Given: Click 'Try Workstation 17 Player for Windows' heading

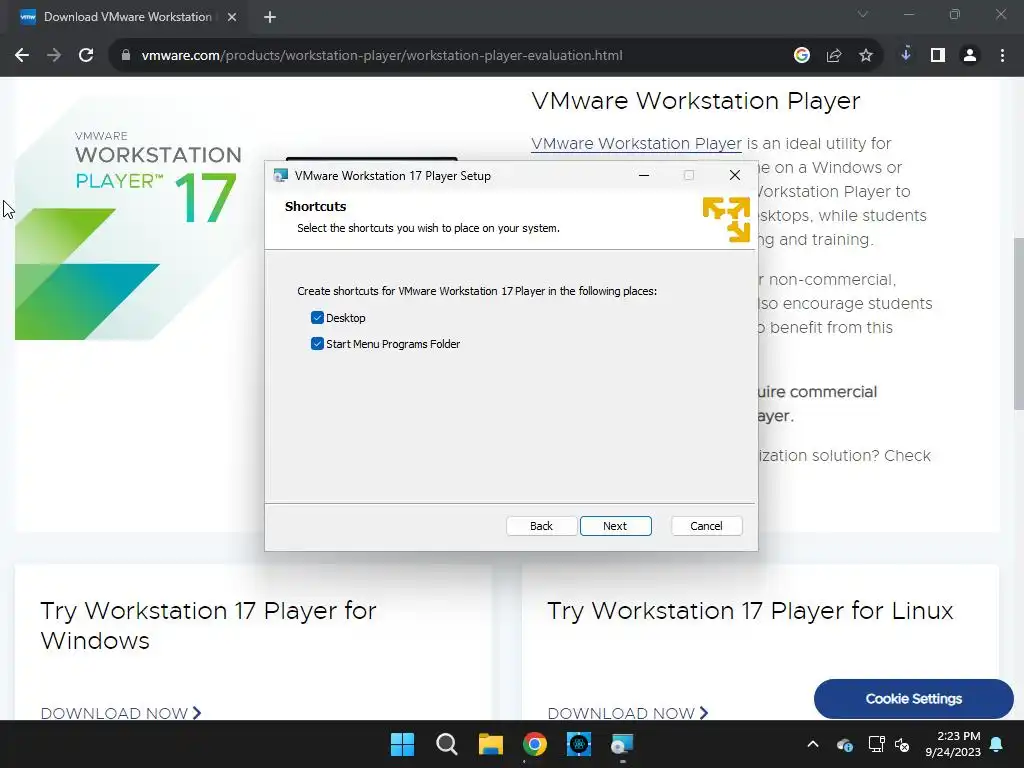Looking at the screenshot, I should tap(208, 626).
